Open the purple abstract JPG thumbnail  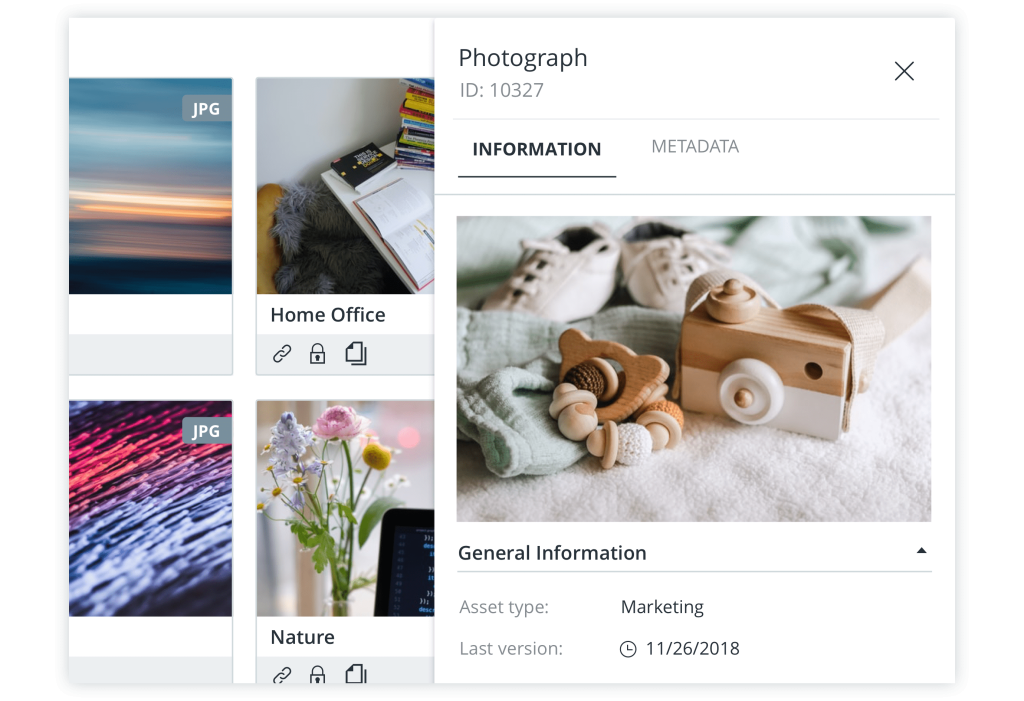click(150, 508)
